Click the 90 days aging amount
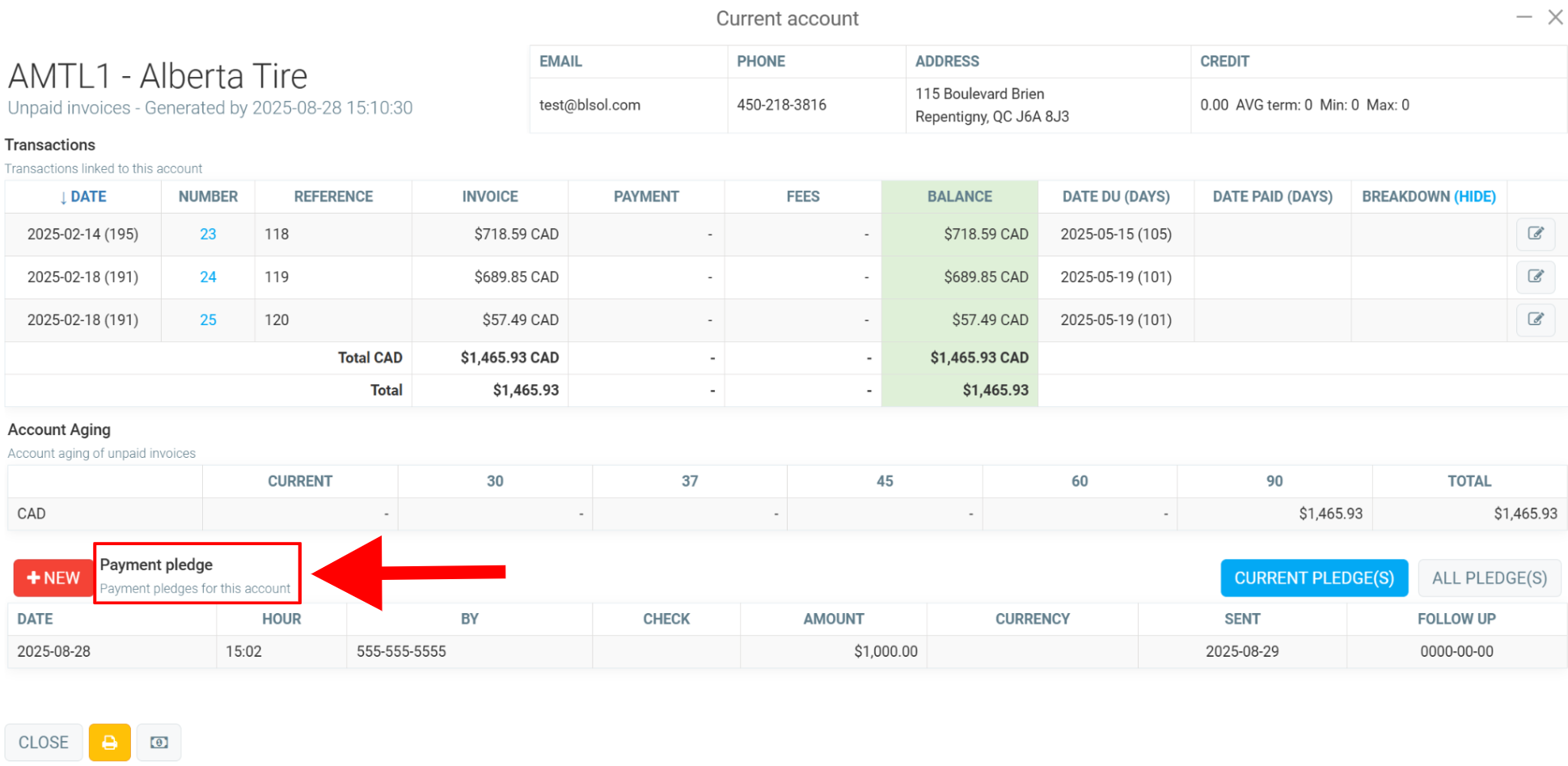 tap(1330, 514)
